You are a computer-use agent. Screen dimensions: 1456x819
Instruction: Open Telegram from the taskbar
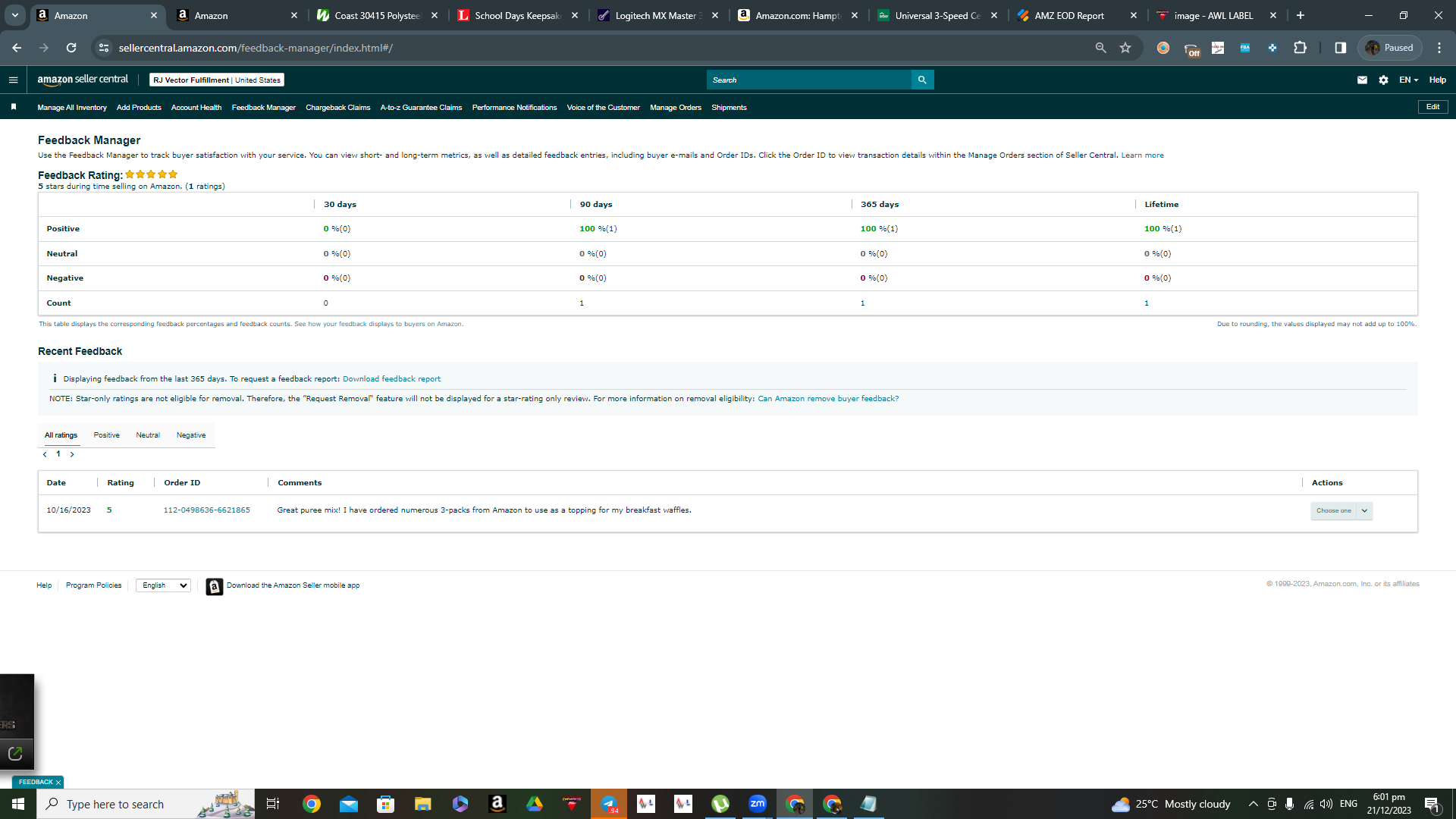pos(609,804)
